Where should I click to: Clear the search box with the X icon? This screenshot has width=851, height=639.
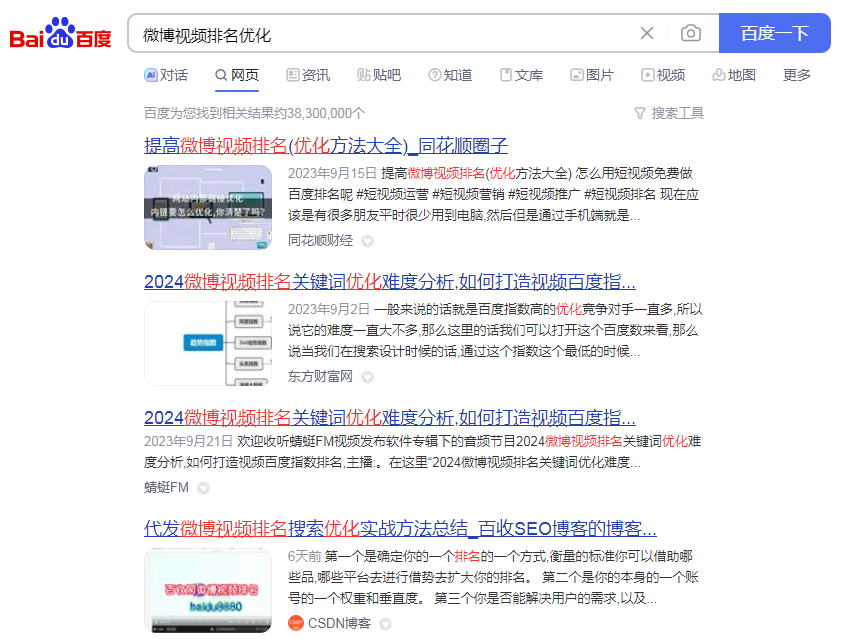(646, 33)
